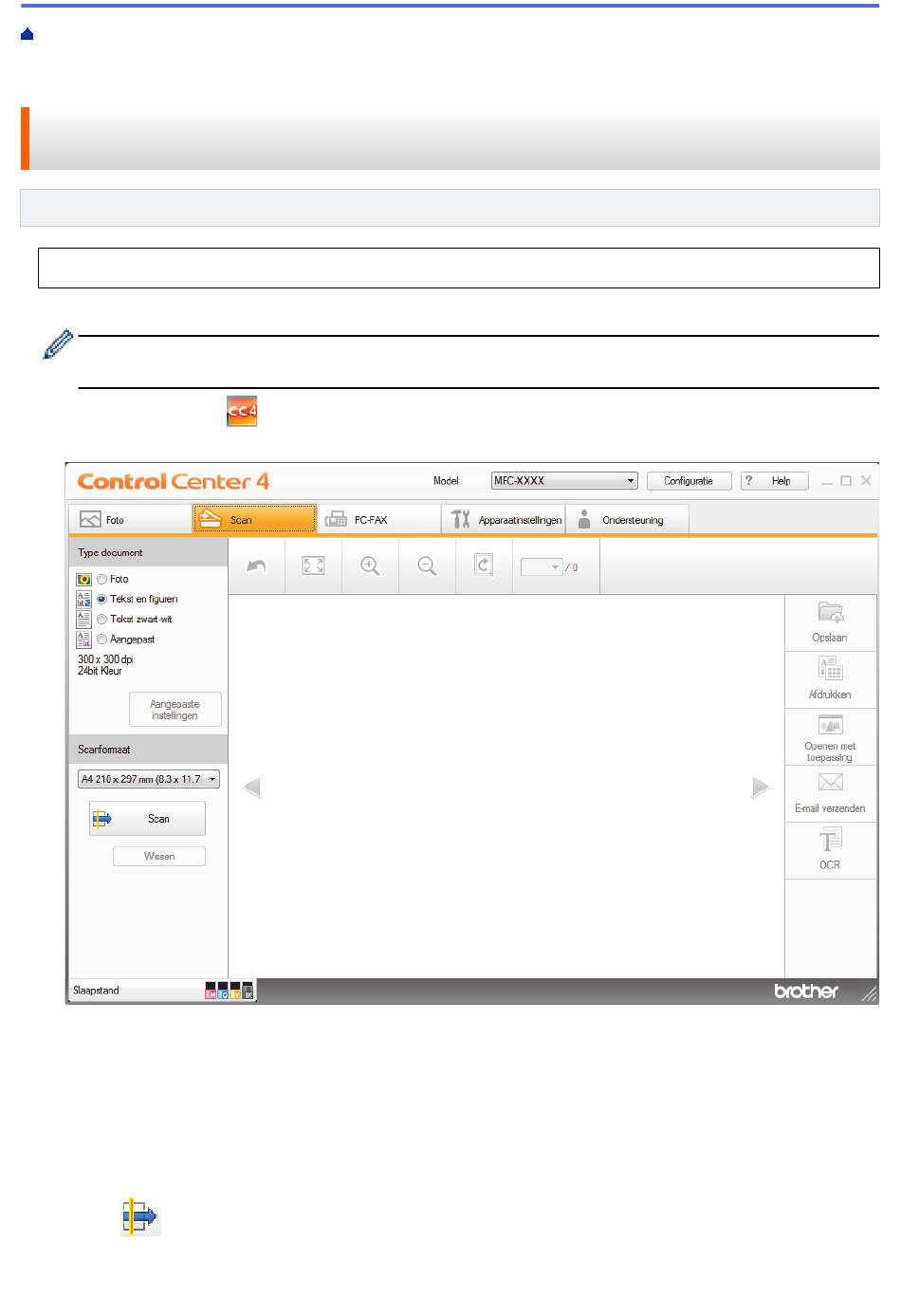Click the zoom in magnifier icon
The height and width of the screenshot is (1316, 901).
[370, 566]
